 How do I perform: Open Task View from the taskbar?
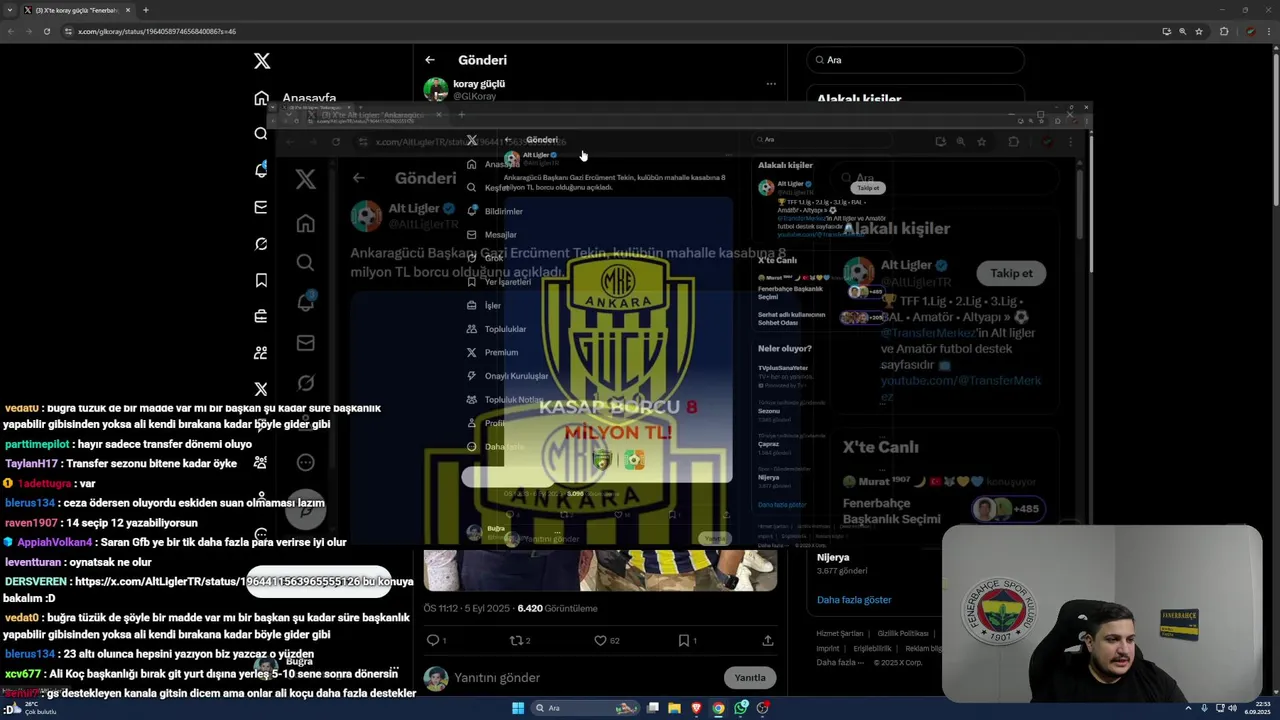pos(653,708)
